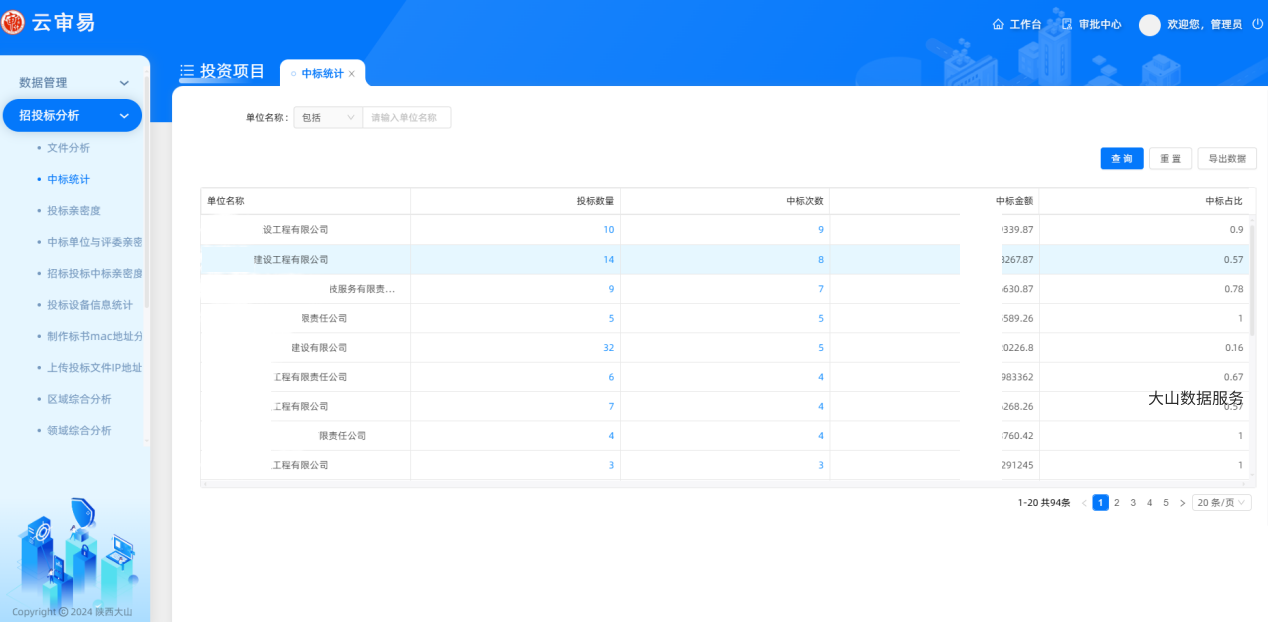The height and width of the screenshot is (622, 1268).
Task: Click the next page arrow
Action: 1182,503
